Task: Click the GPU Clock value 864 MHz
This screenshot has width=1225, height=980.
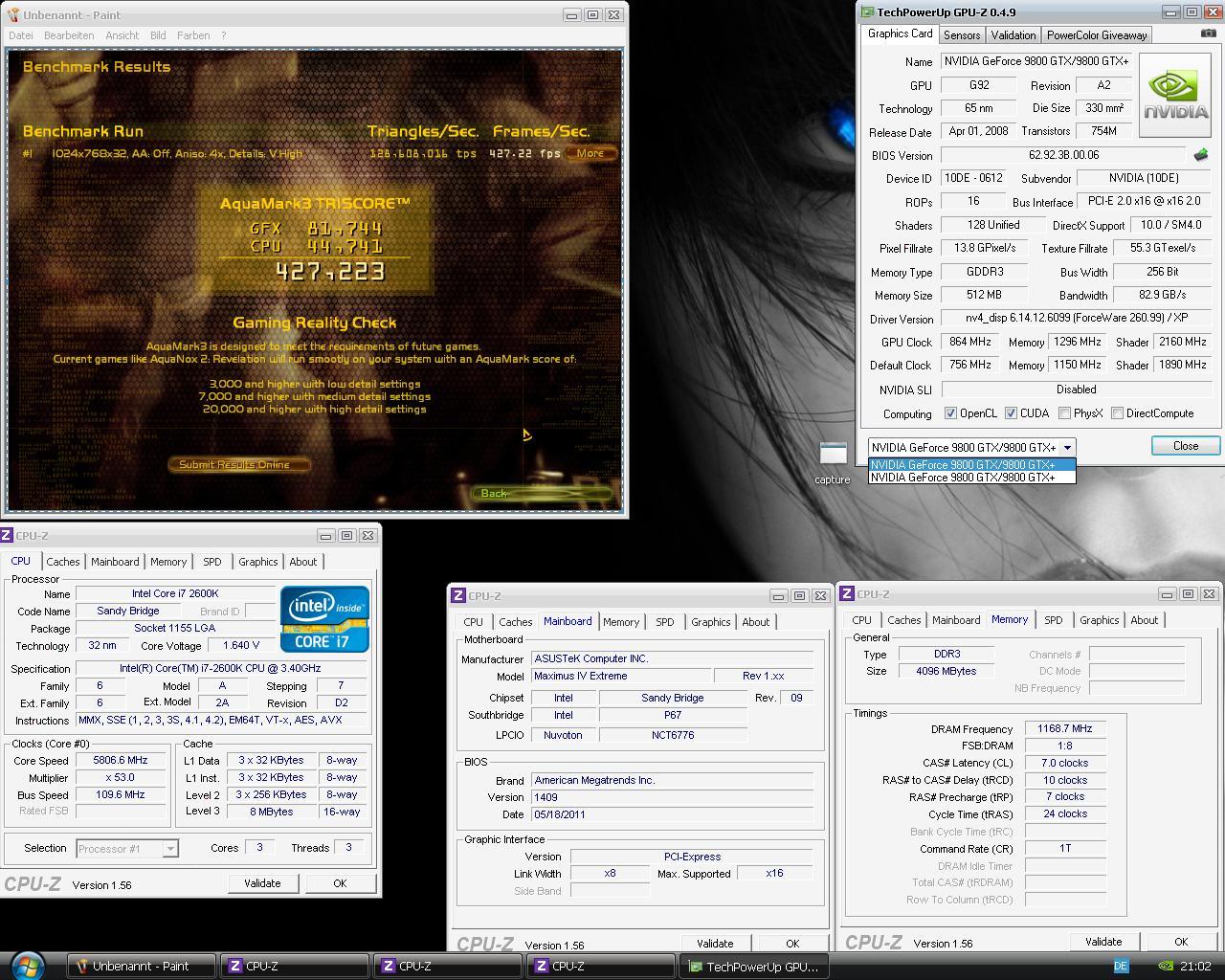Action: coord(970,342)
